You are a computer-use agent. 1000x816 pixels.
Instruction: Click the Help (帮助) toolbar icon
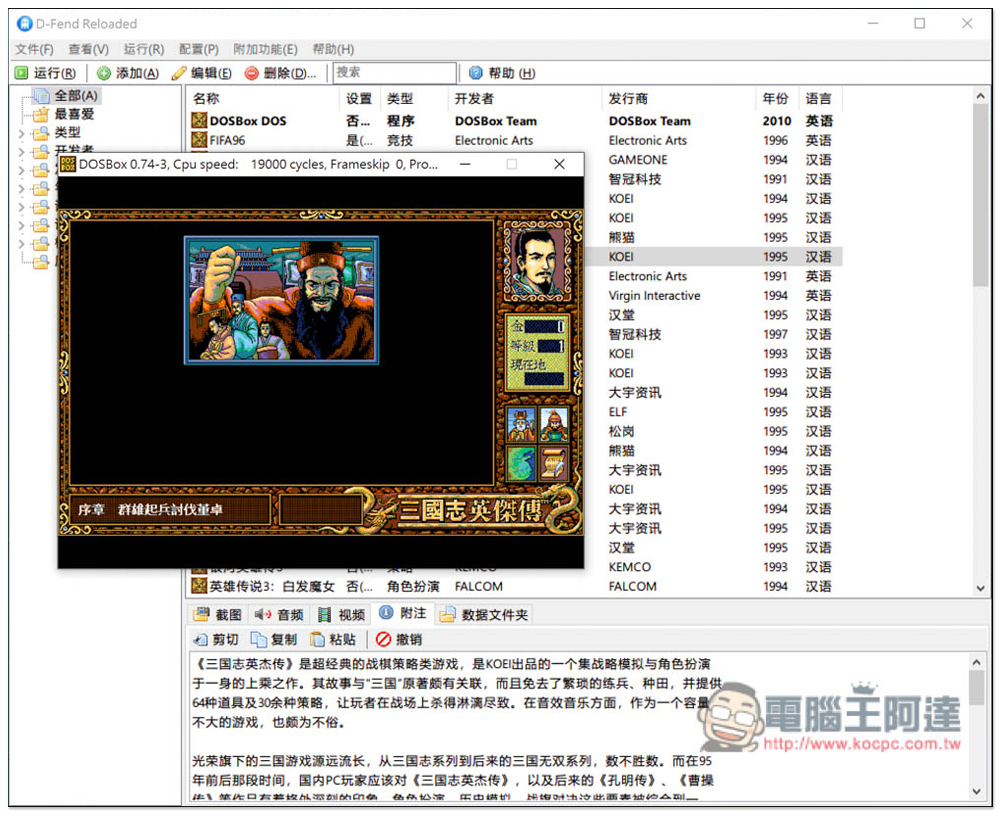pos(476,73)
